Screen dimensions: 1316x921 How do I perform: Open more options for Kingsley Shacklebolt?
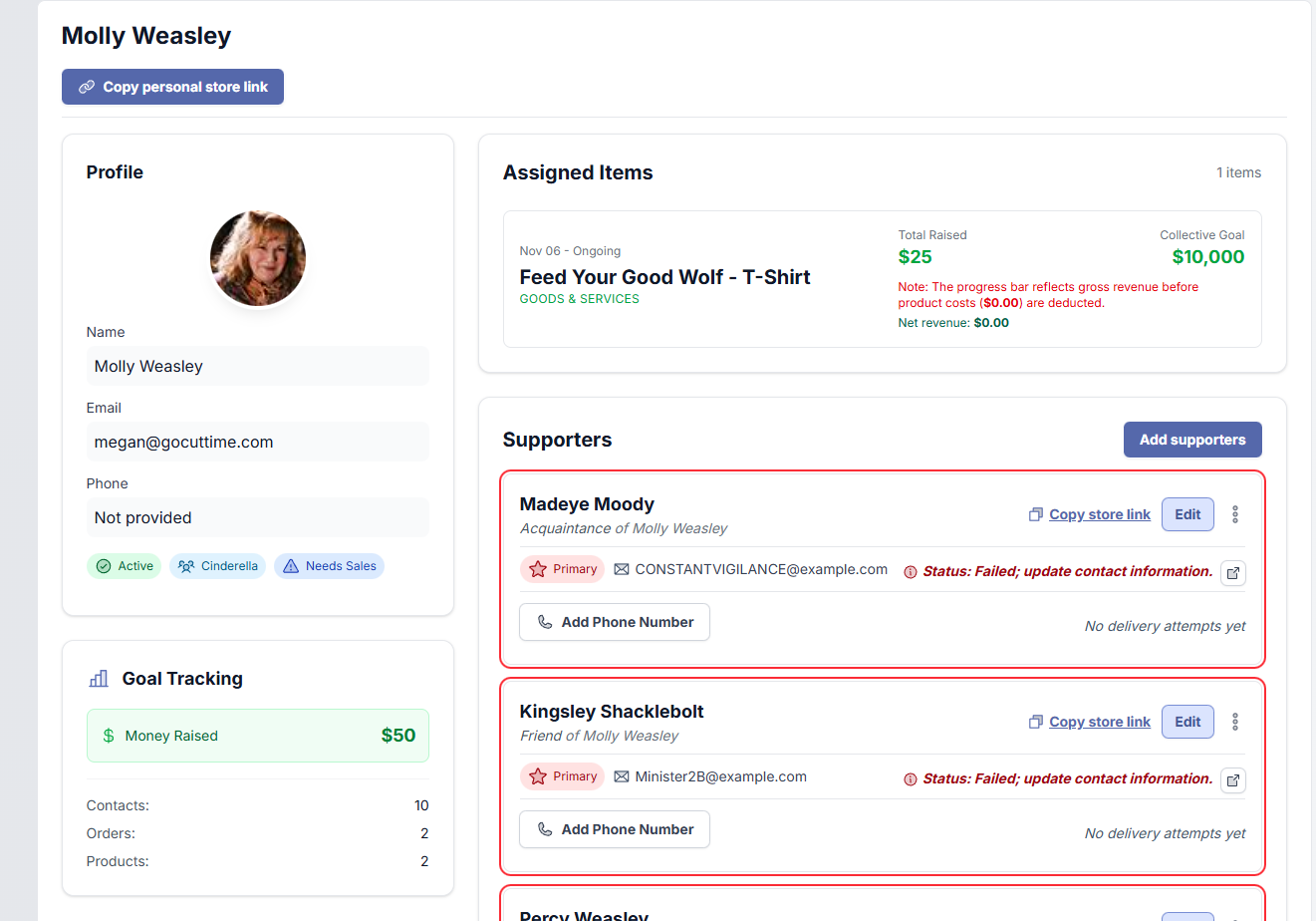tap(1235, 722)
